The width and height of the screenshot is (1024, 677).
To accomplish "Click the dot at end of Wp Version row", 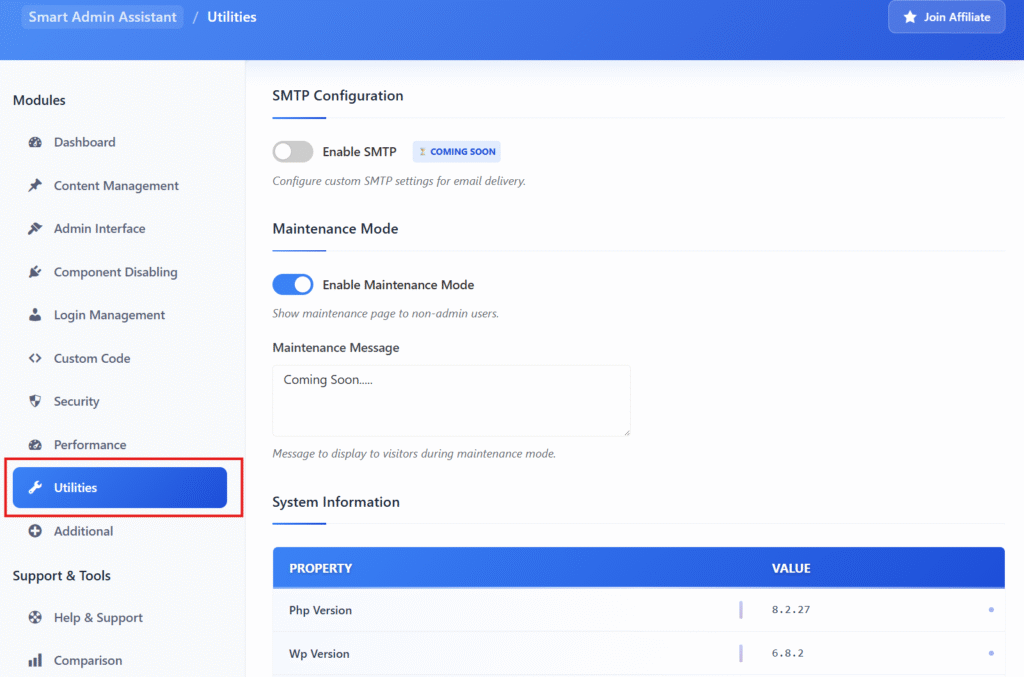I will [991, 653].
